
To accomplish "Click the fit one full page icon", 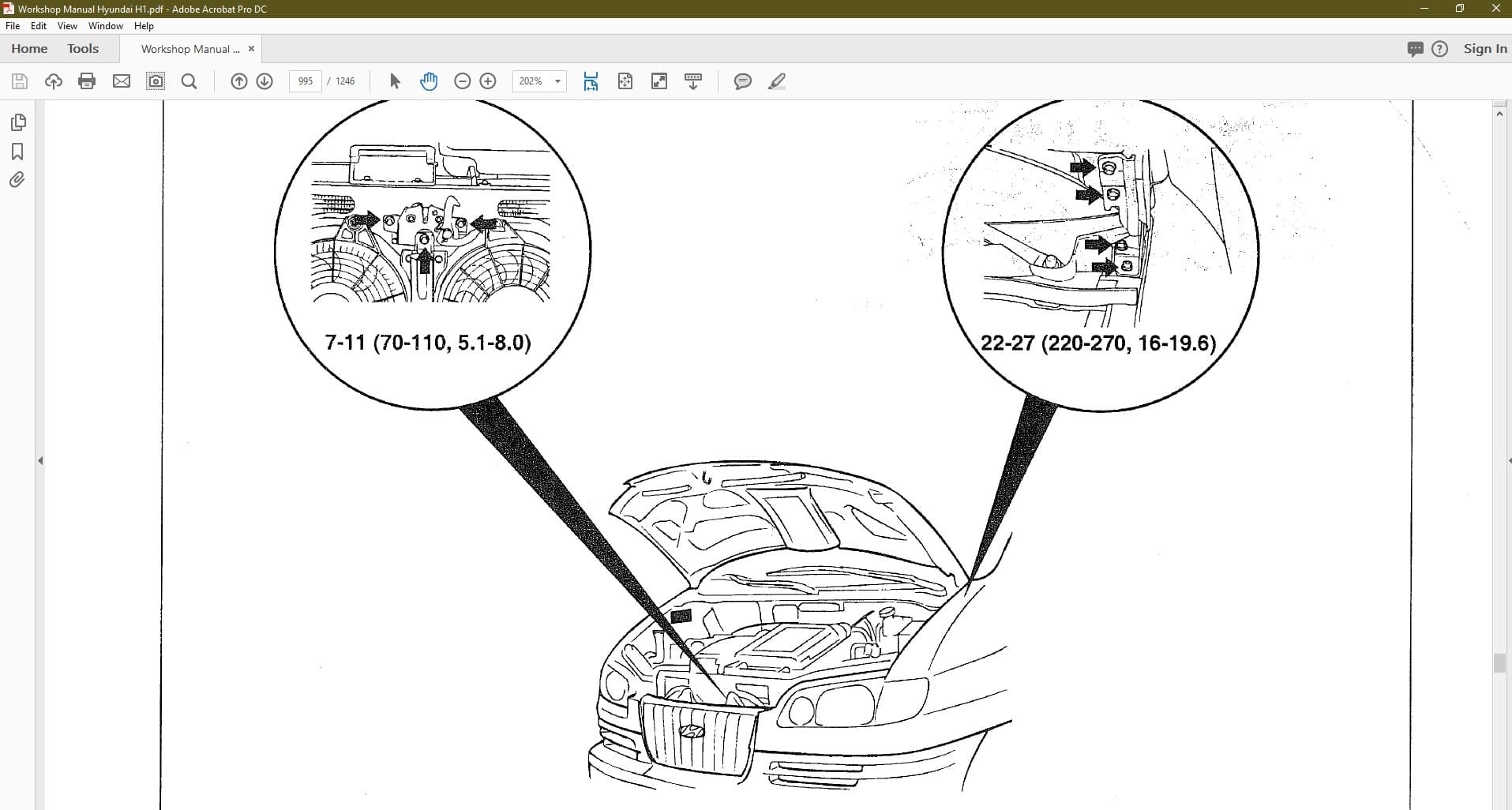I will (x=625, y=81).
